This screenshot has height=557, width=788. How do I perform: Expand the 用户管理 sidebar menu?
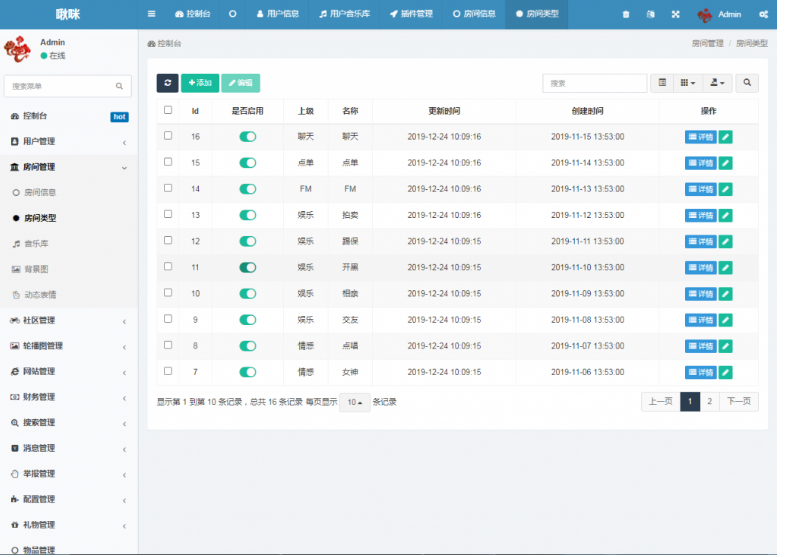(x=68, y=142)
